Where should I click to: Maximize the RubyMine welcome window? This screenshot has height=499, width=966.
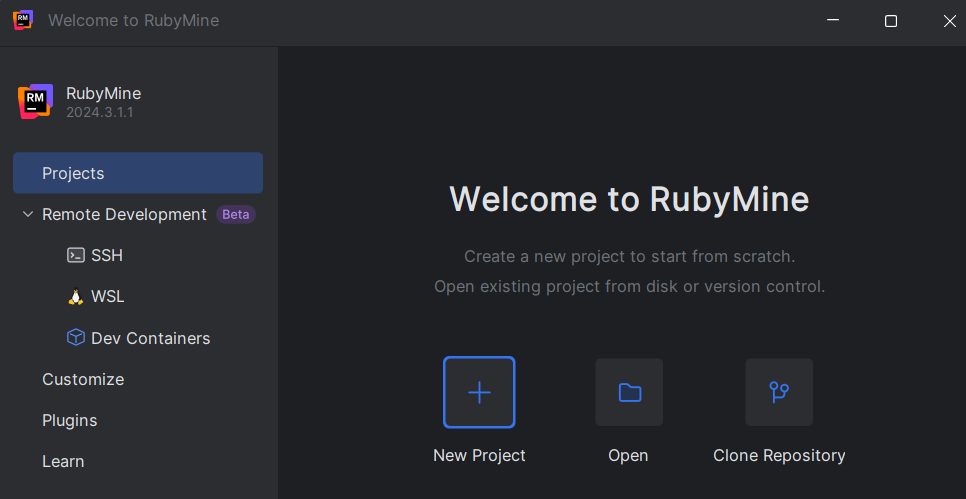point(891,21)
